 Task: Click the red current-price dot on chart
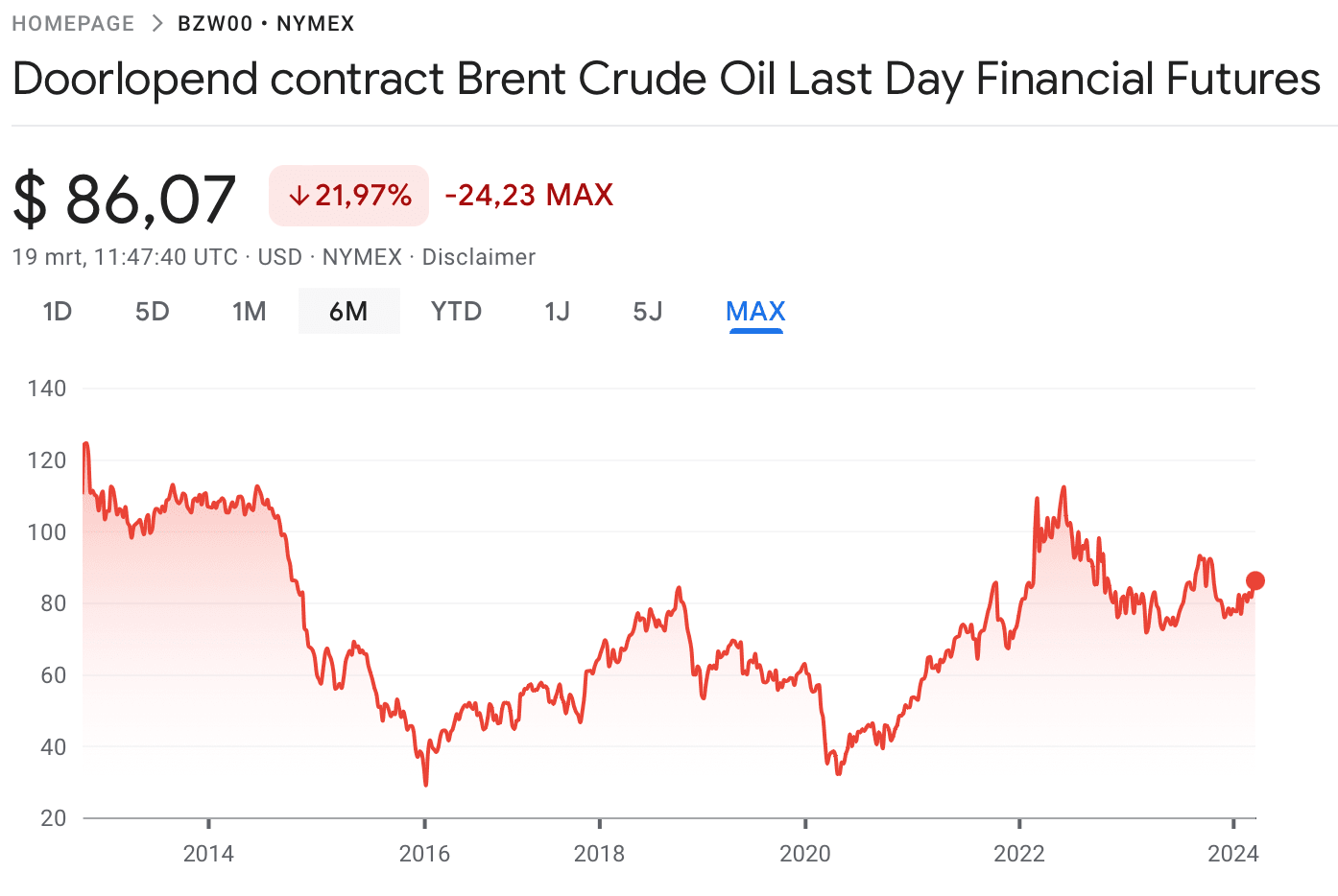point(1254,580)
